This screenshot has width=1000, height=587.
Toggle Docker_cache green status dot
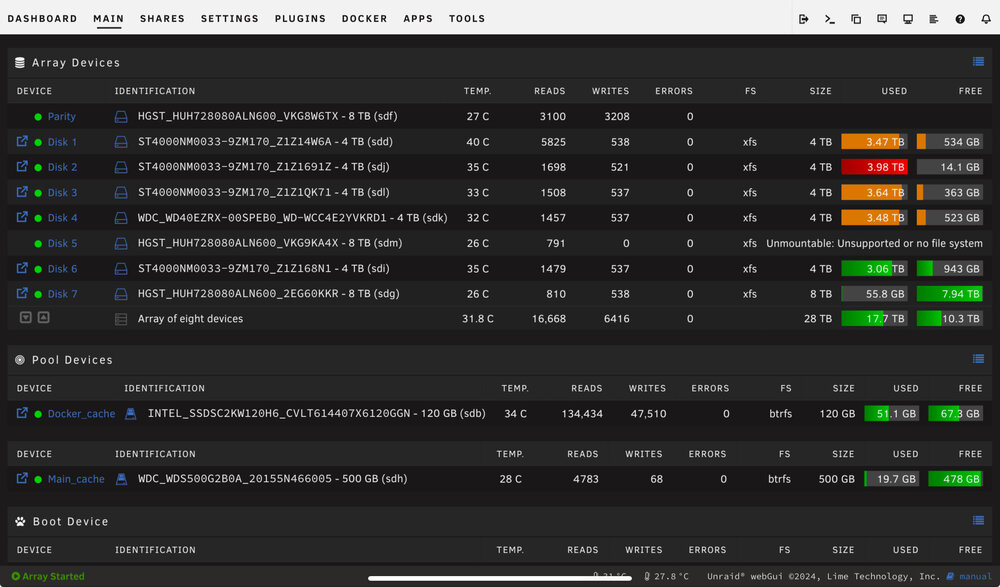[x=38, y=414]
